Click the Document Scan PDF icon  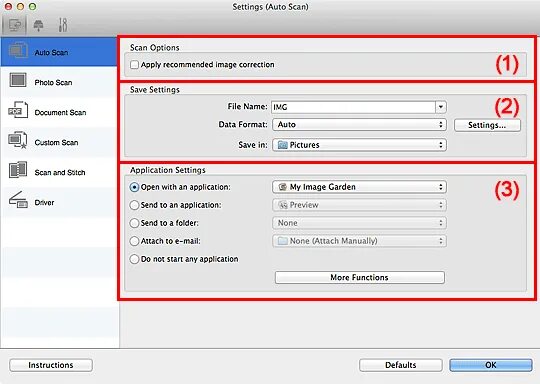[18, 110]
